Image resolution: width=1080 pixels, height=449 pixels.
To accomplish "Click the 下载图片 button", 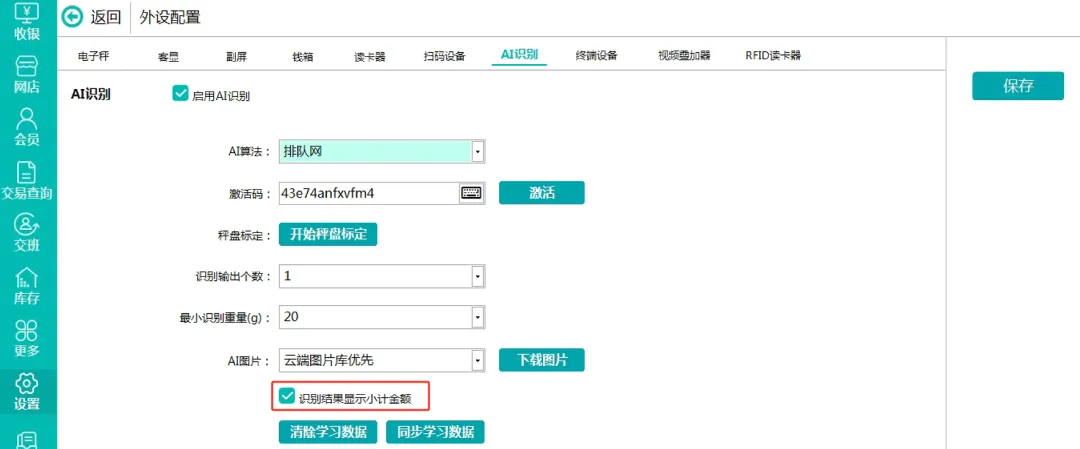I will (541, 359).
